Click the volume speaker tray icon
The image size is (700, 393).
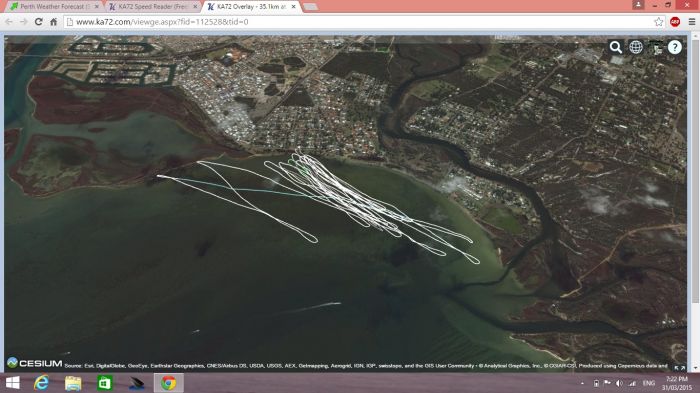click(619, 383)
